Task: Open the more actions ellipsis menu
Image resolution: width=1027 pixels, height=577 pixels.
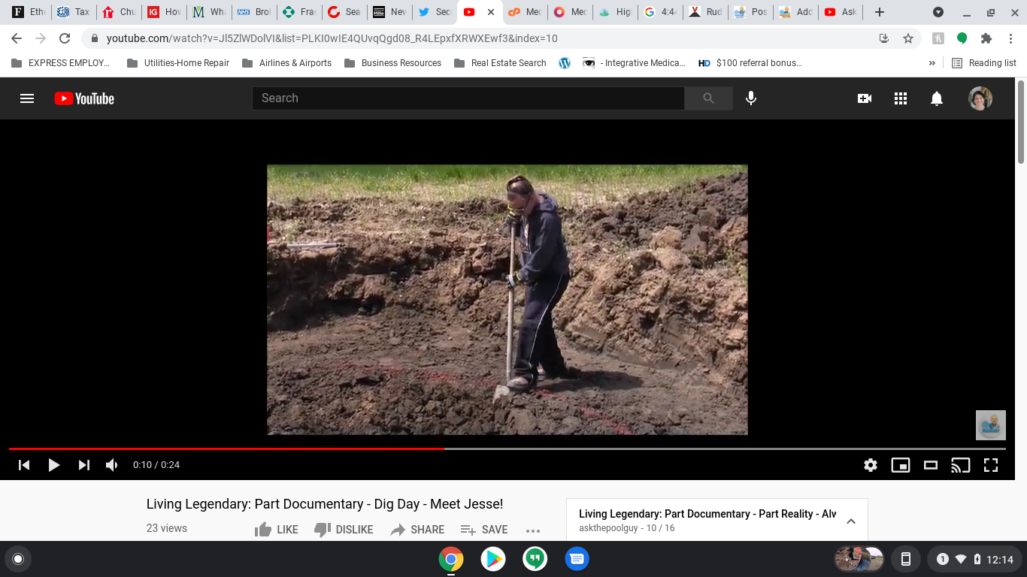Action: tap(533, 530)
